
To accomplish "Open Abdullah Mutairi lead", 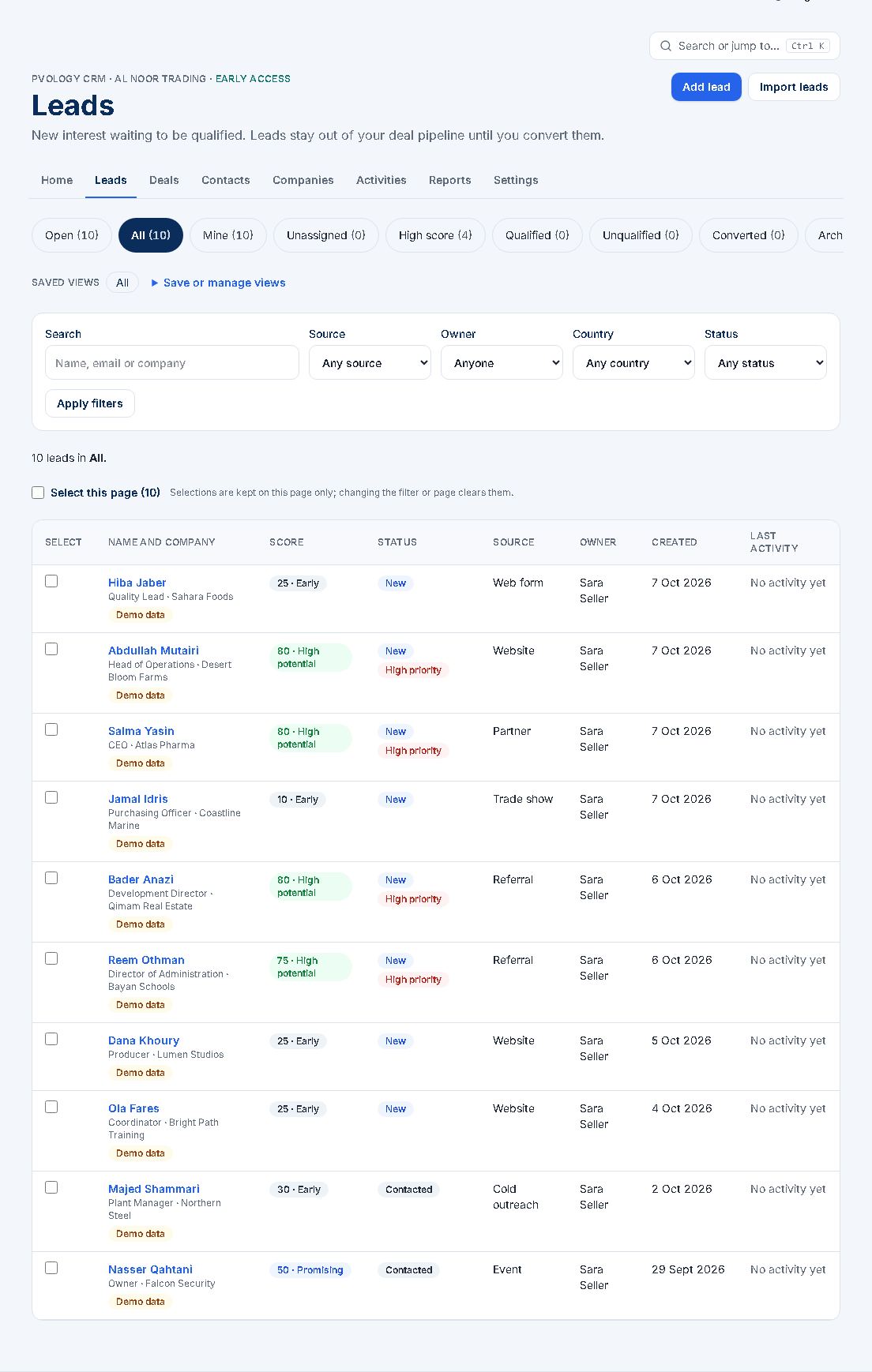I will [x=153, y=650].
